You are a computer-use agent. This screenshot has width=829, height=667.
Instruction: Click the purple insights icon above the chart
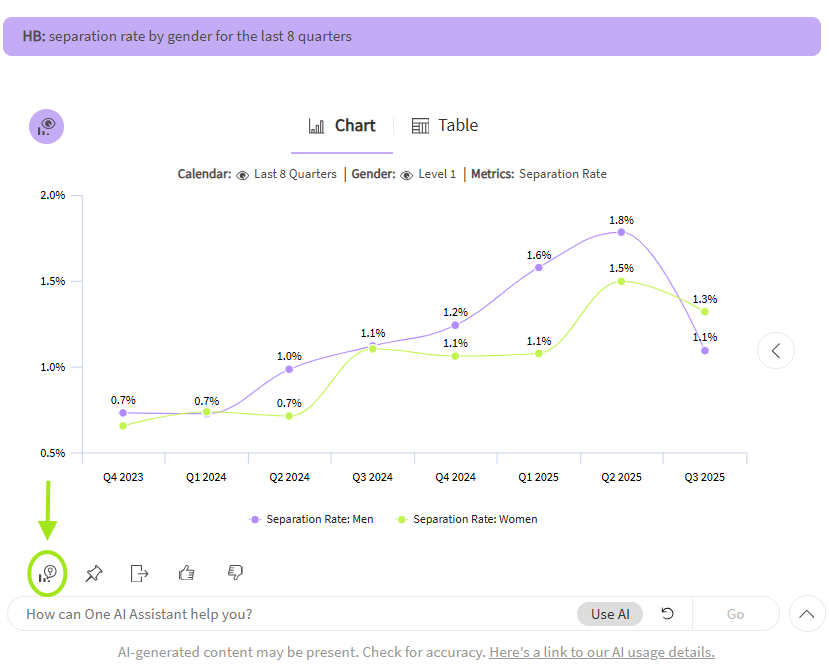coord(47,126)
